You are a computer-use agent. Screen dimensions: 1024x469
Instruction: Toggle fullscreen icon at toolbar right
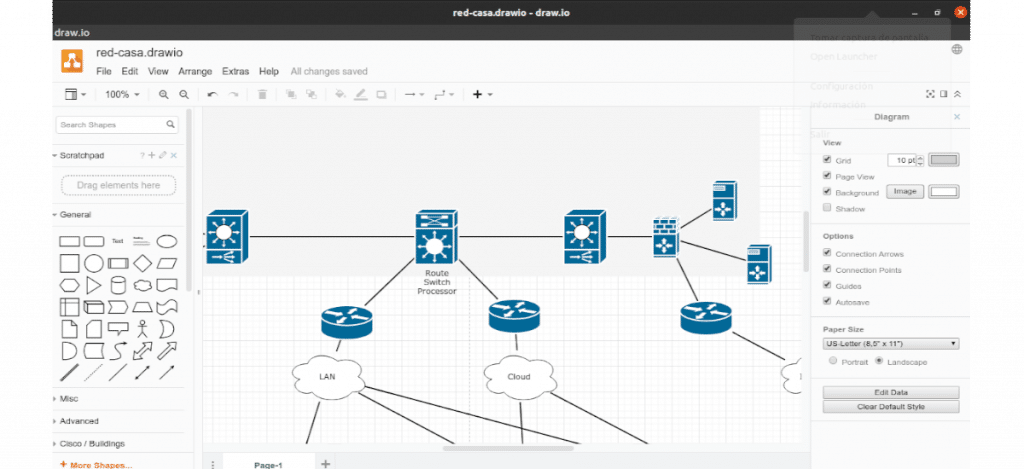pyautogui.click(x=931, y=94)
